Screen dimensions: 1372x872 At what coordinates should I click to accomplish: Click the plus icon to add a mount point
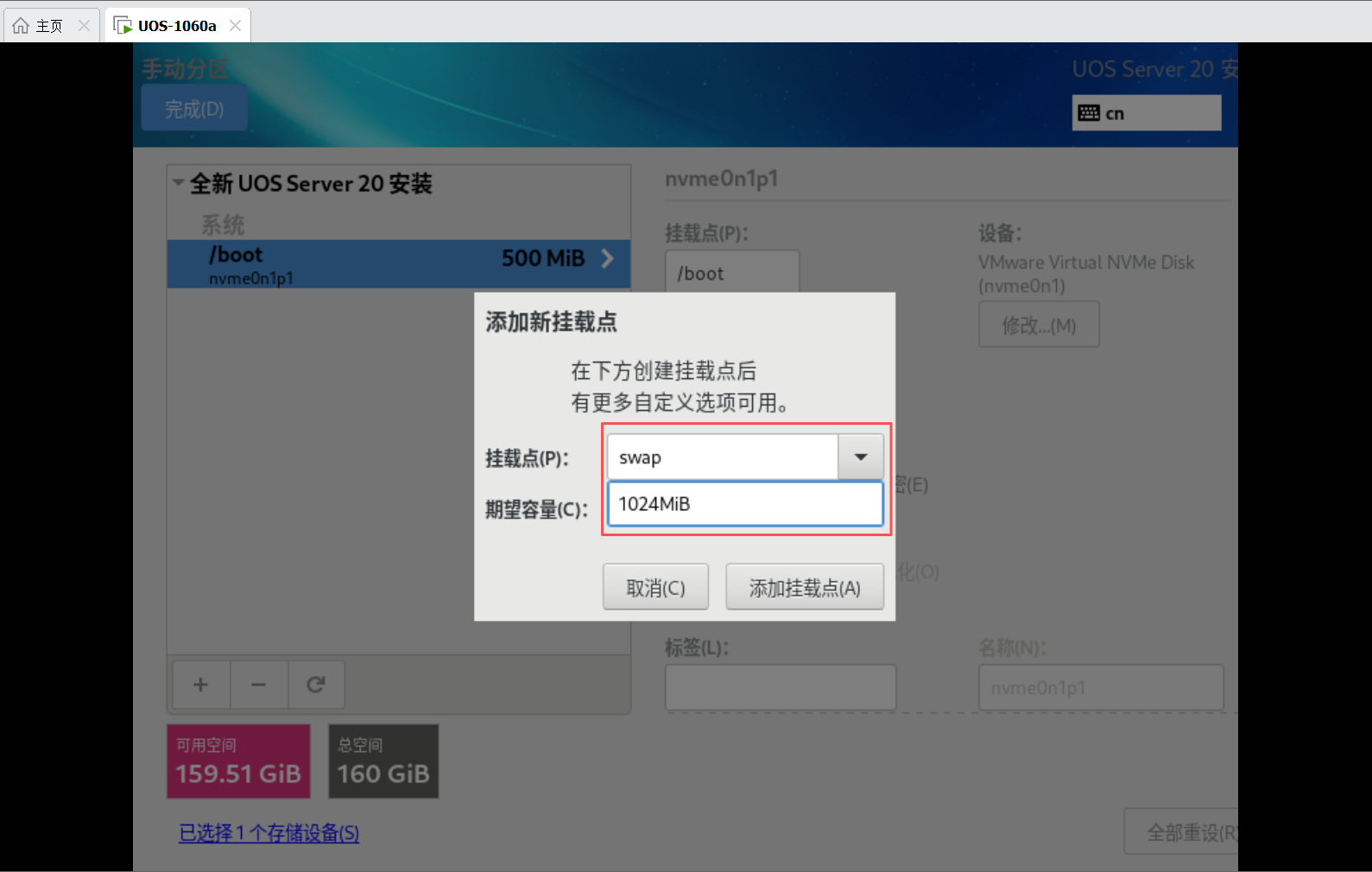200,685
